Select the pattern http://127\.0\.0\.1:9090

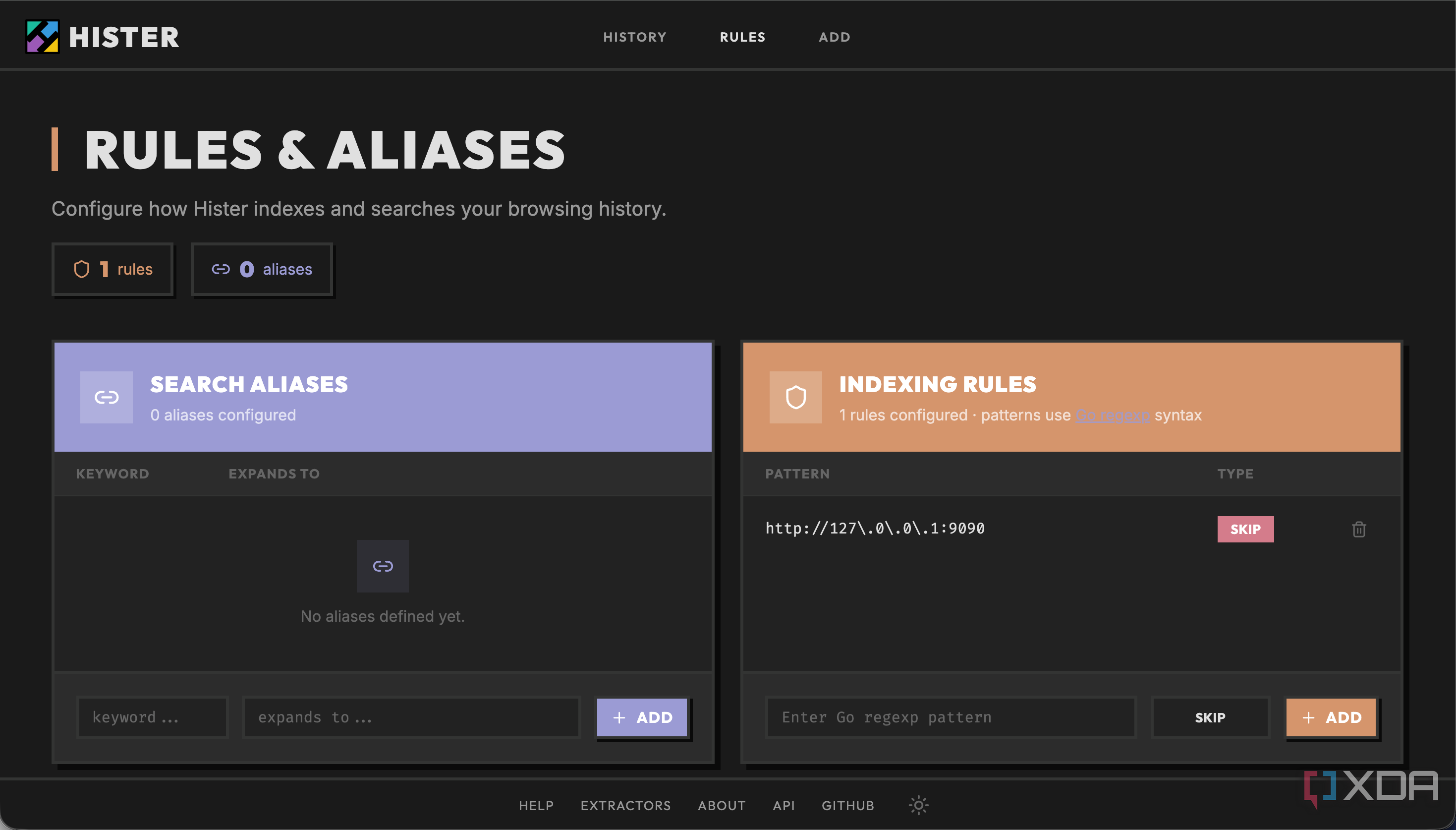click(875, 529)
